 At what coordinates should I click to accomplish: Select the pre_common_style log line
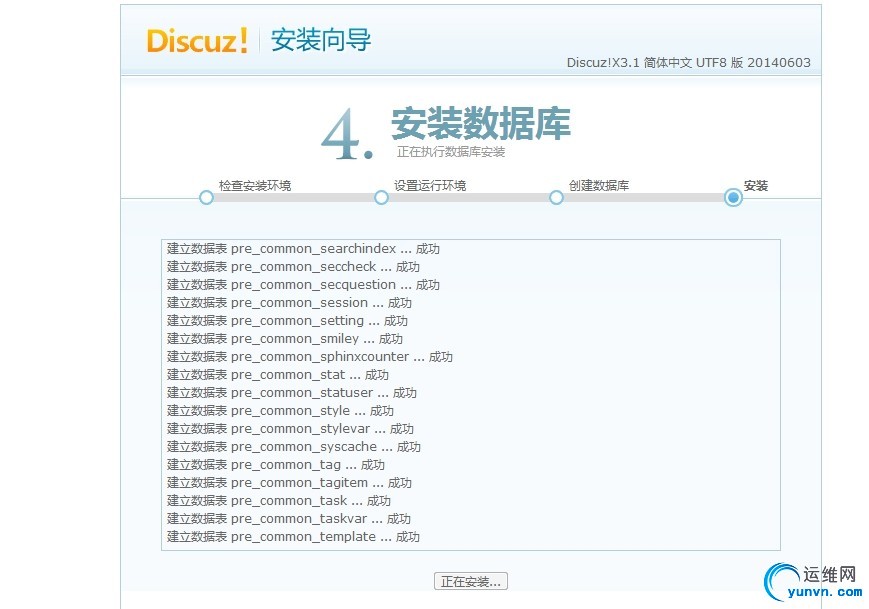(280, 411)
